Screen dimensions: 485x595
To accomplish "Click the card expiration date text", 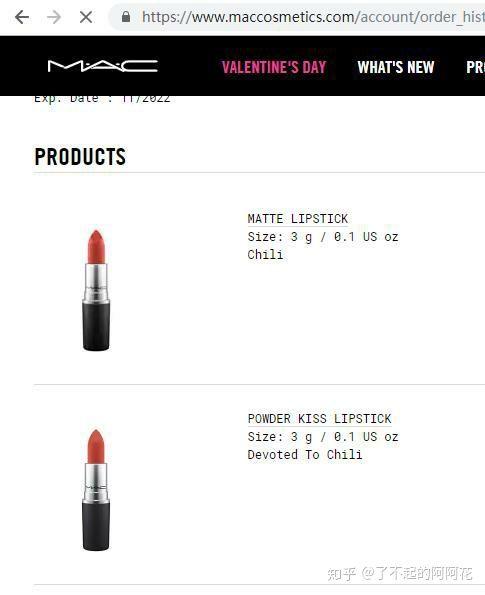I will click(102, 99).
